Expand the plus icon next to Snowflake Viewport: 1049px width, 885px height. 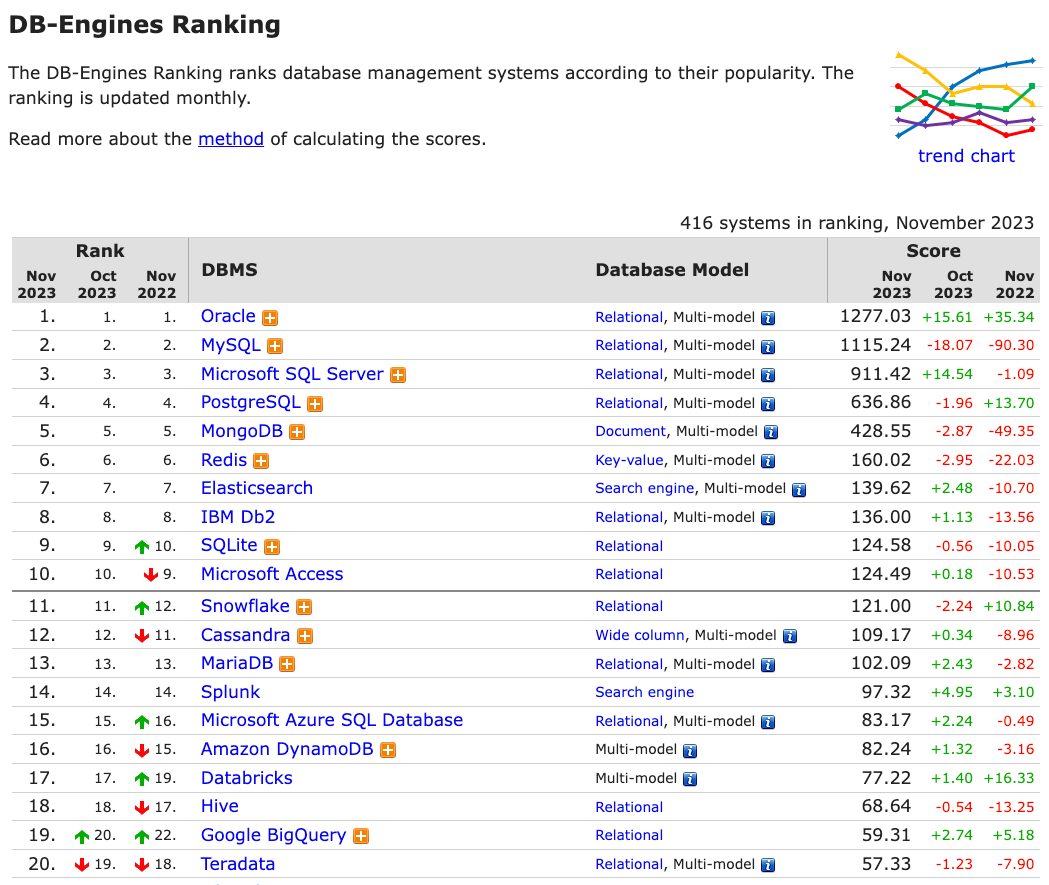[304, 607]
